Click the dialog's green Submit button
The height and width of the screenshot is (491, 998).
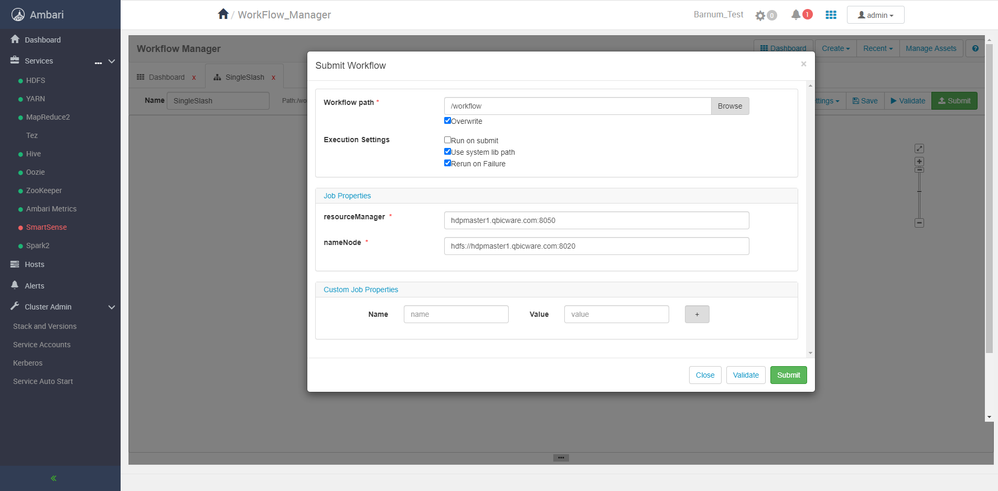[789, 375]
